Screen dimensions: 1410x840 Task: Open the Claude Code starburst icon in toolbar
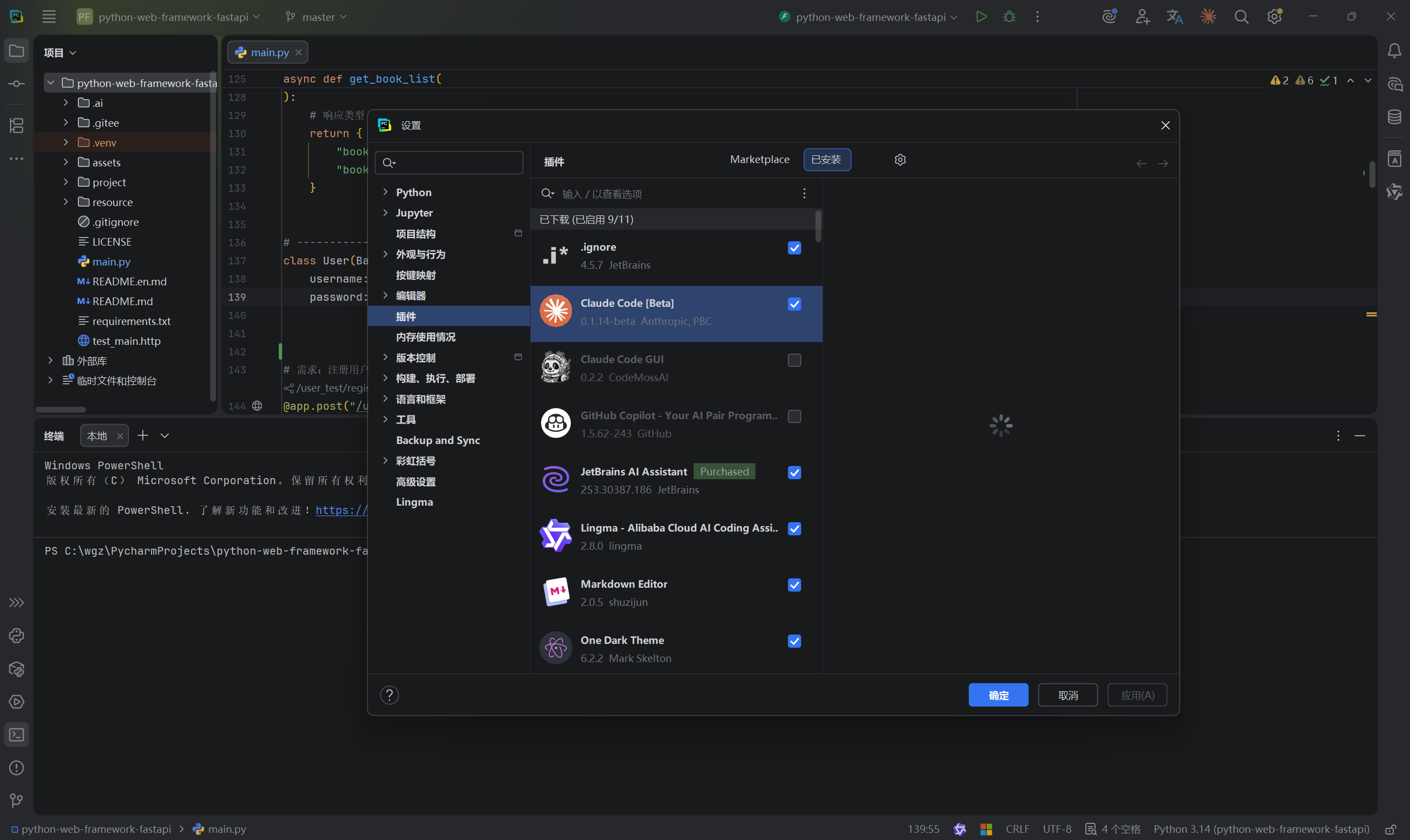tap(1207, 17)
